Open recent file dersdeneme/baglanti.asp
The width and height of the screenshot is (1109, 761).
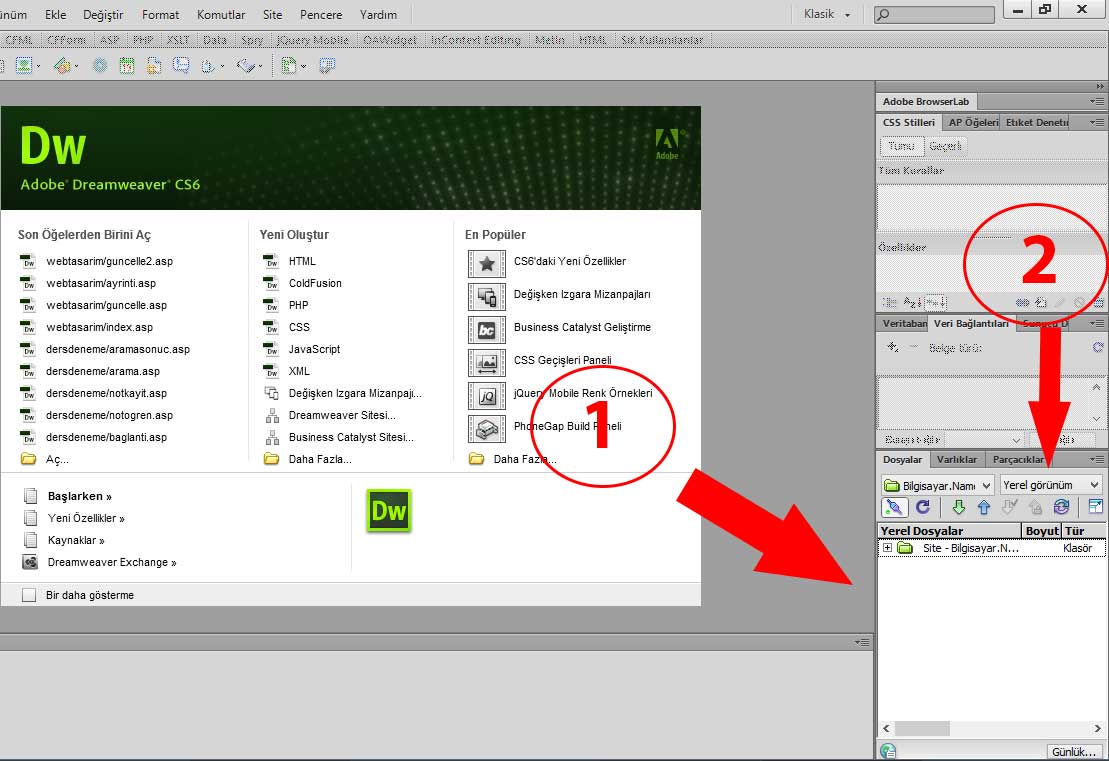107,438
